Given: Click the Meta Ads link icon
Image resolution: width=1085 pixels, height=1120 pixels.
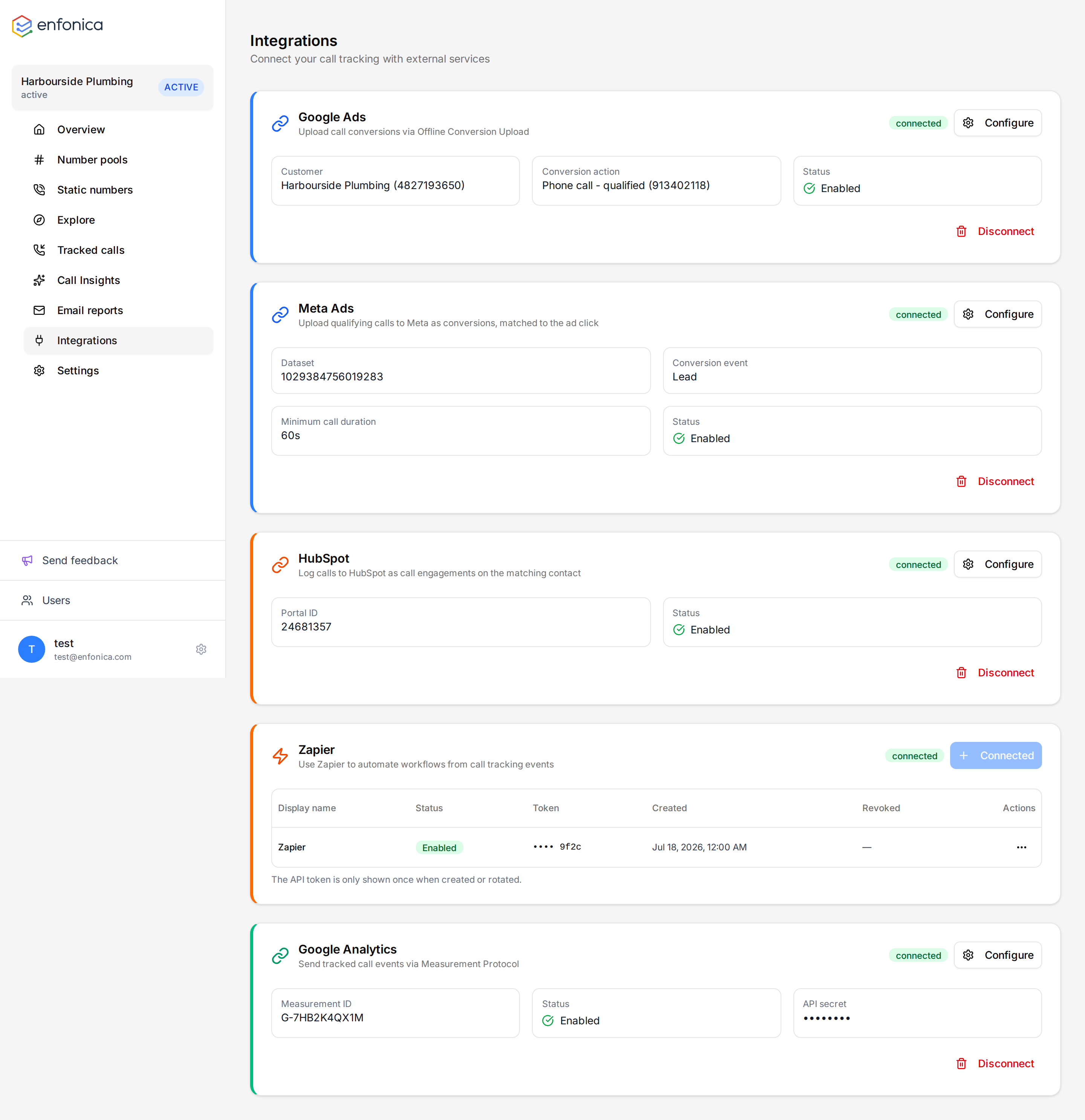Looking at the screenshot, I should pyautogui.click(x=280, y=315).
